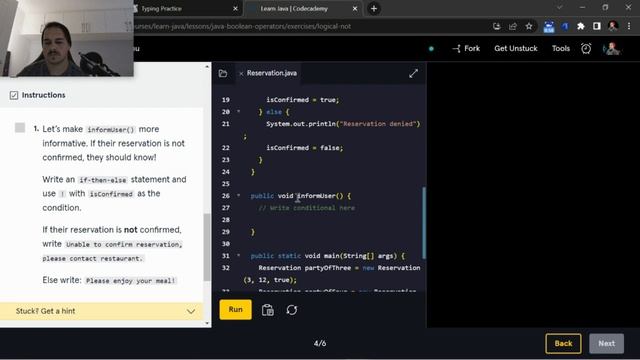Collapse main method fold arrow at line 31
Screen dimensions: 640x360
pyautogui.click(x=239, y=256)
